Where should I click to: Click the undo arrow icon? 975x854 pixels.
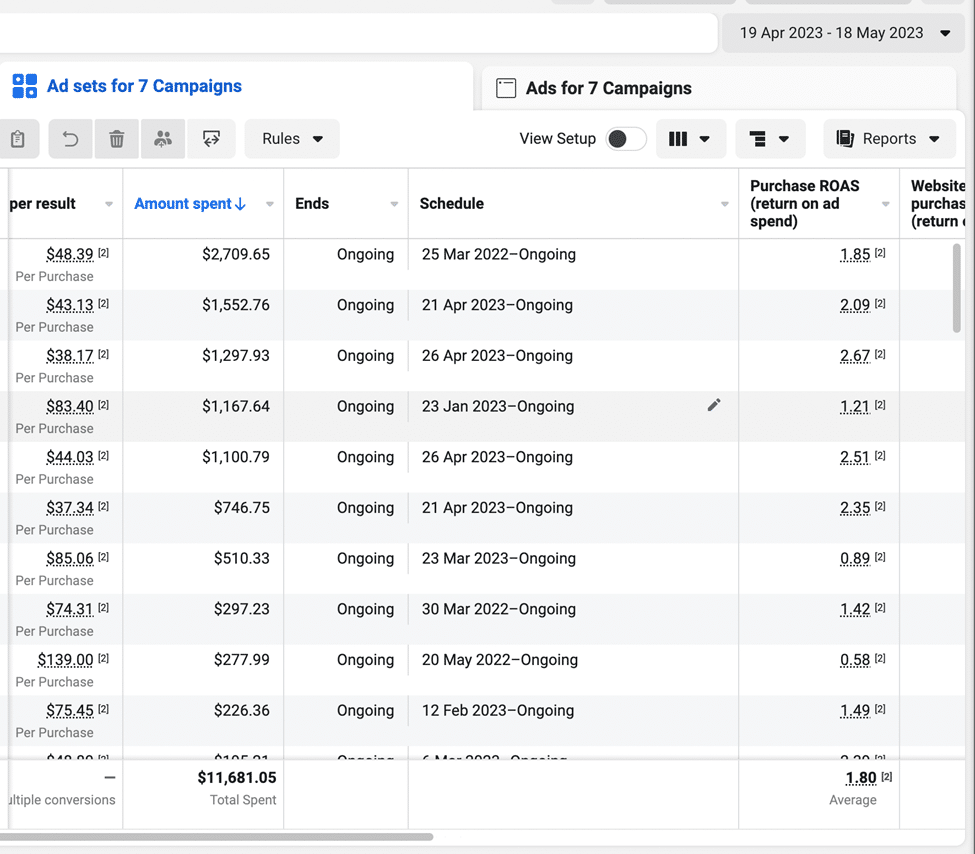click(x=70, y=139)
